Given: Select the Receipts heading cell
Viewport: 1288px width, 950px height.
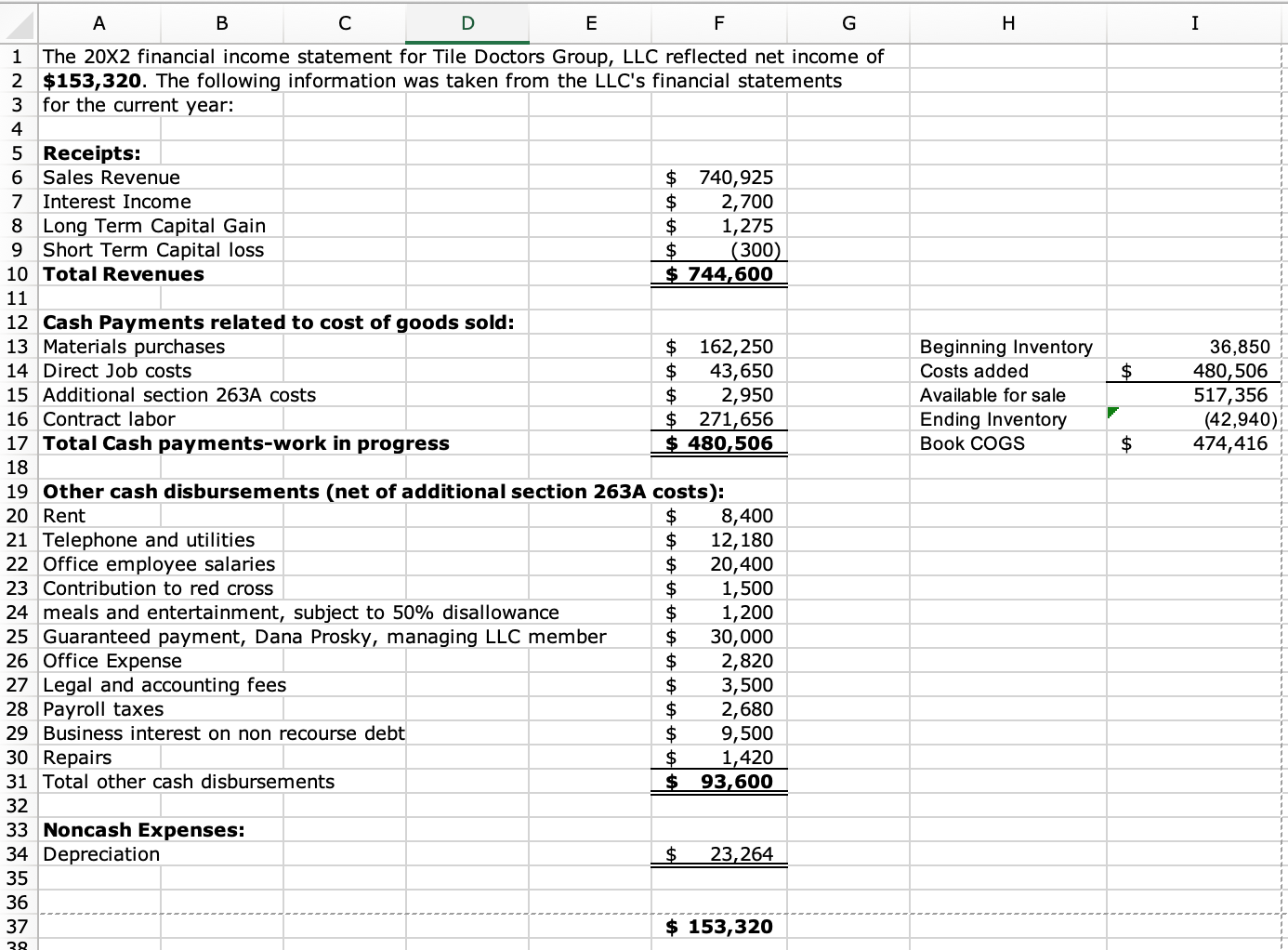Looking at the screenshot, I should 92,153.
